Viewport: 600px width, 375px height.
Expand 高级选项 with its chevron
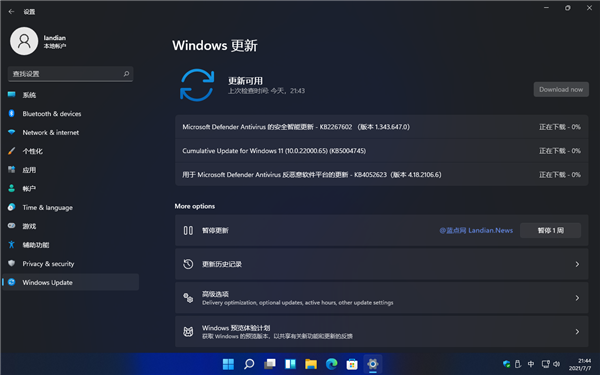click(x=577, y=298)
